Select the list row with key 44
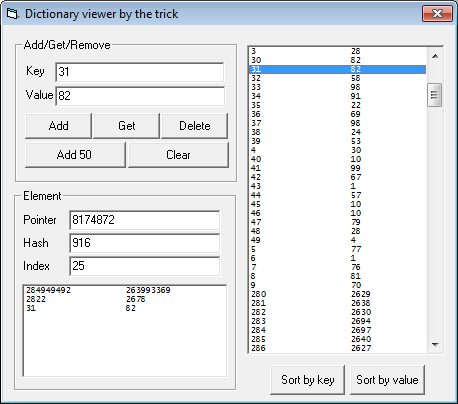Viewport: 458px width, 404px height. tap(338, 195)
